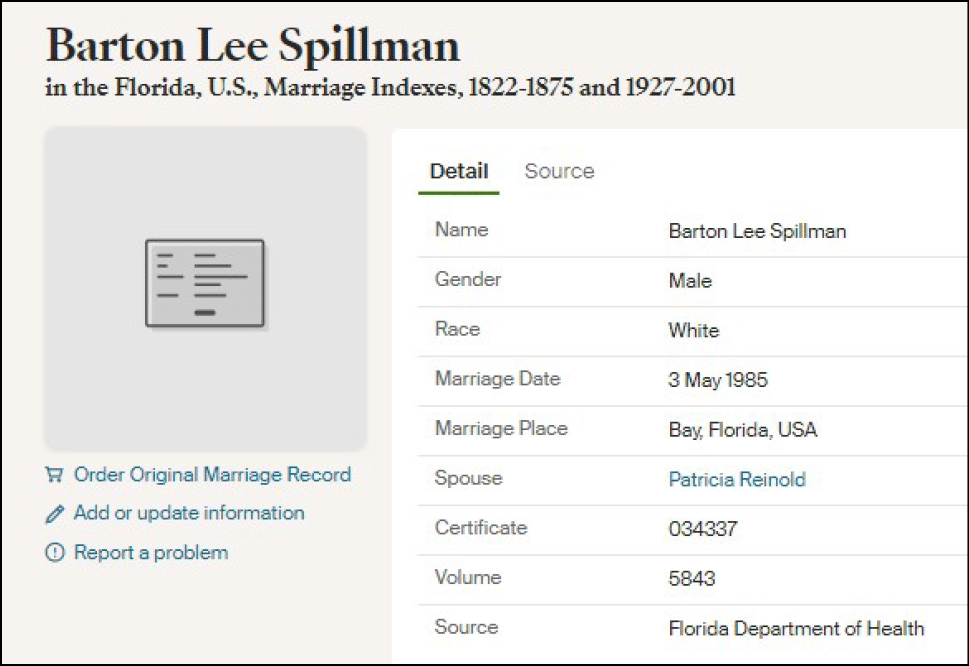Click the Florida Marriage Indexes collection subtitle

(391, 88)
